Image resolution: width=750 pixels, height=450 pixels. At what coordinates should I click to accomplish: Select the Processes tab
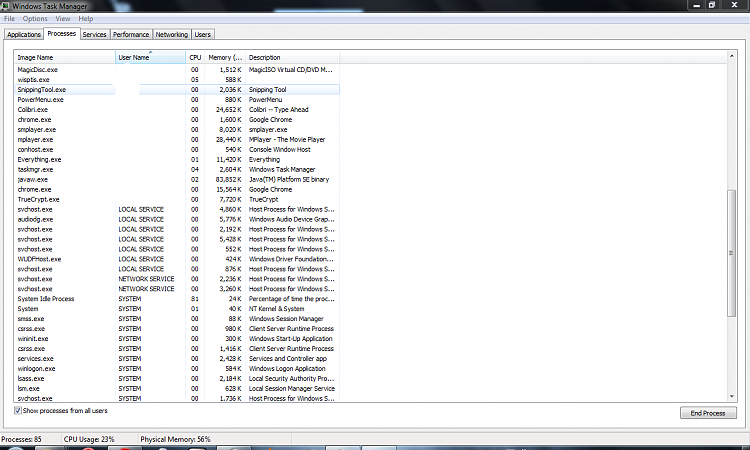62,33
